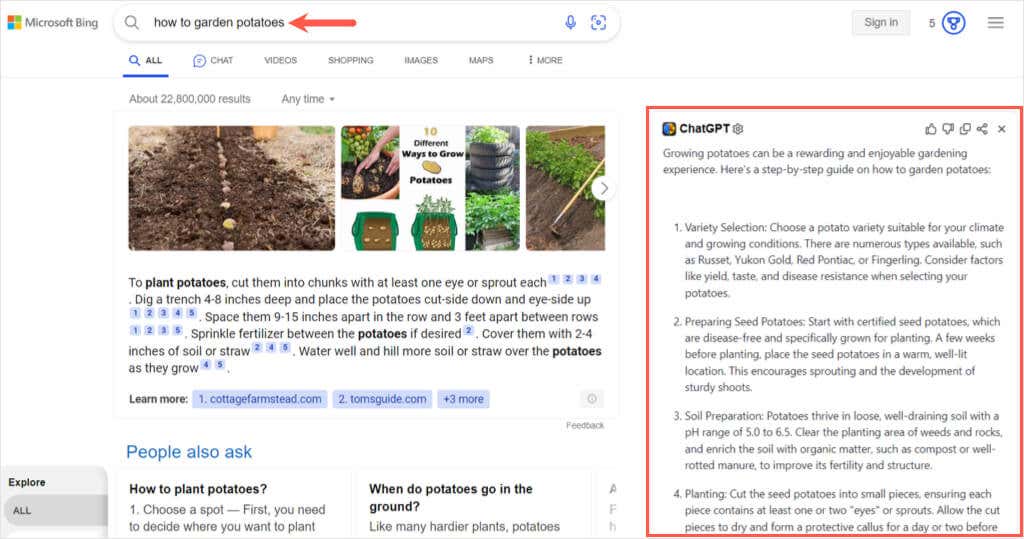Click the microphone voice search icon

pyautogui.click(x=571, y=22)
